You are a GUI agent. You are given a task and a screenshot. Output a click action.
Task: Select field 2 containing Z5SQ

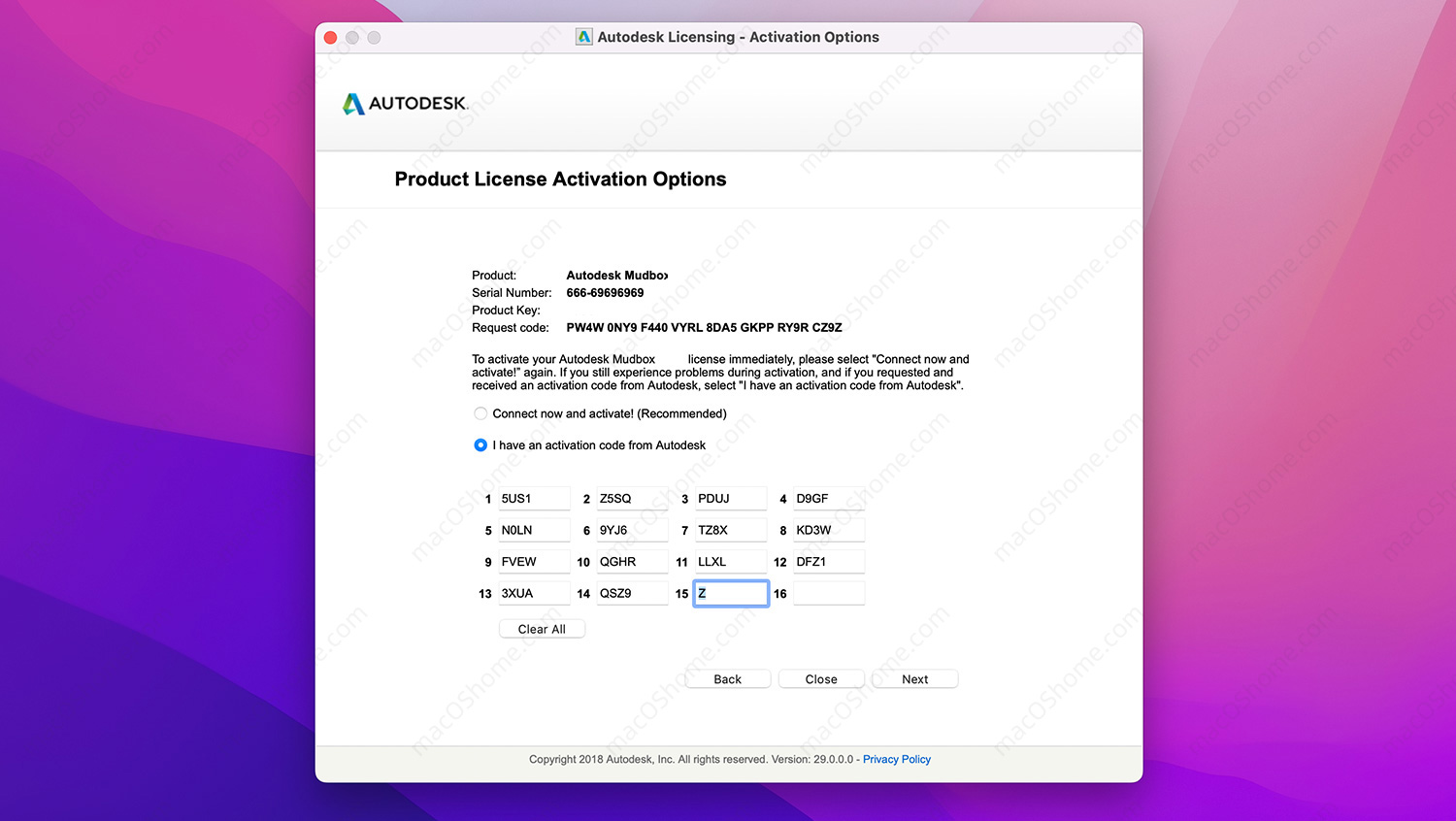(632, 498)
